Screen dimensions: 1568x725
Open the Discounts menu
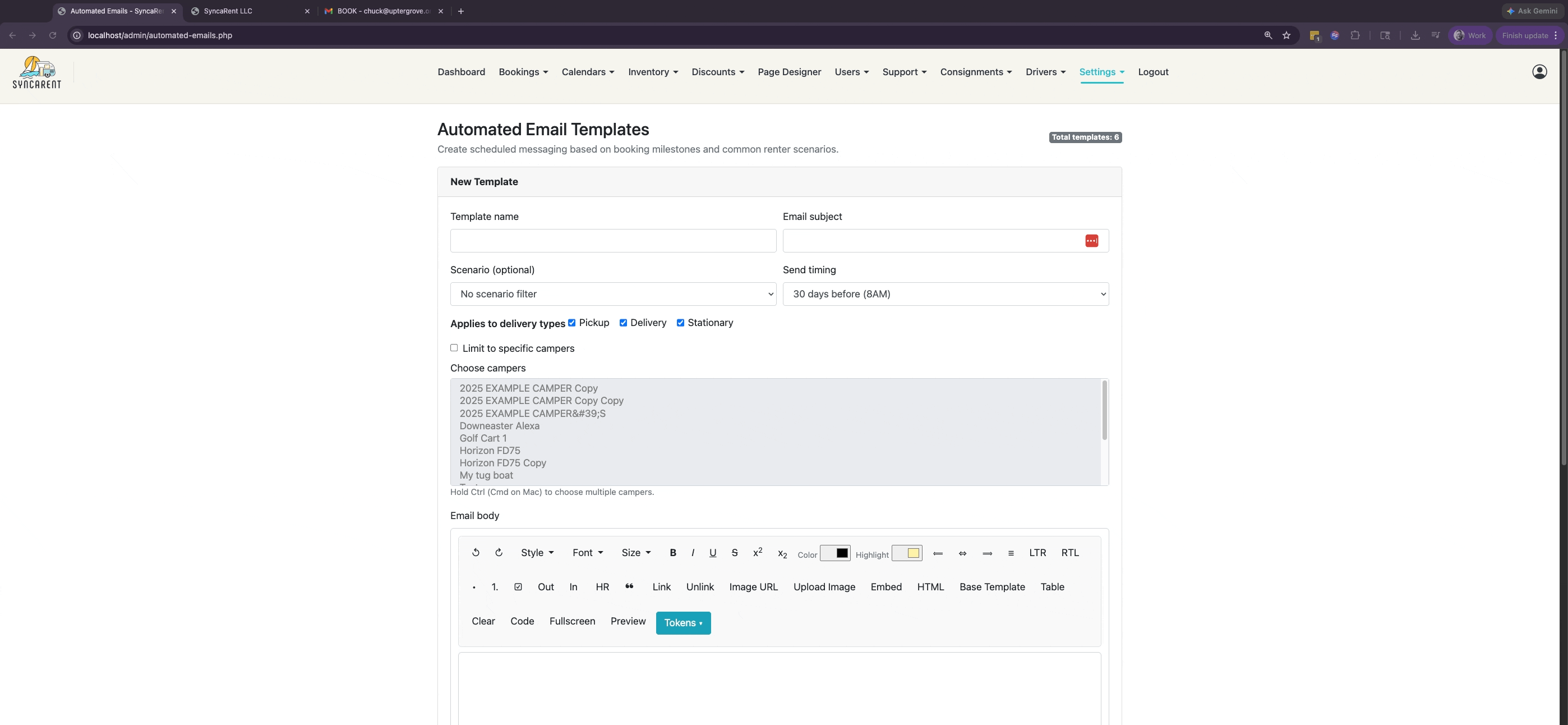click(718, 72)
